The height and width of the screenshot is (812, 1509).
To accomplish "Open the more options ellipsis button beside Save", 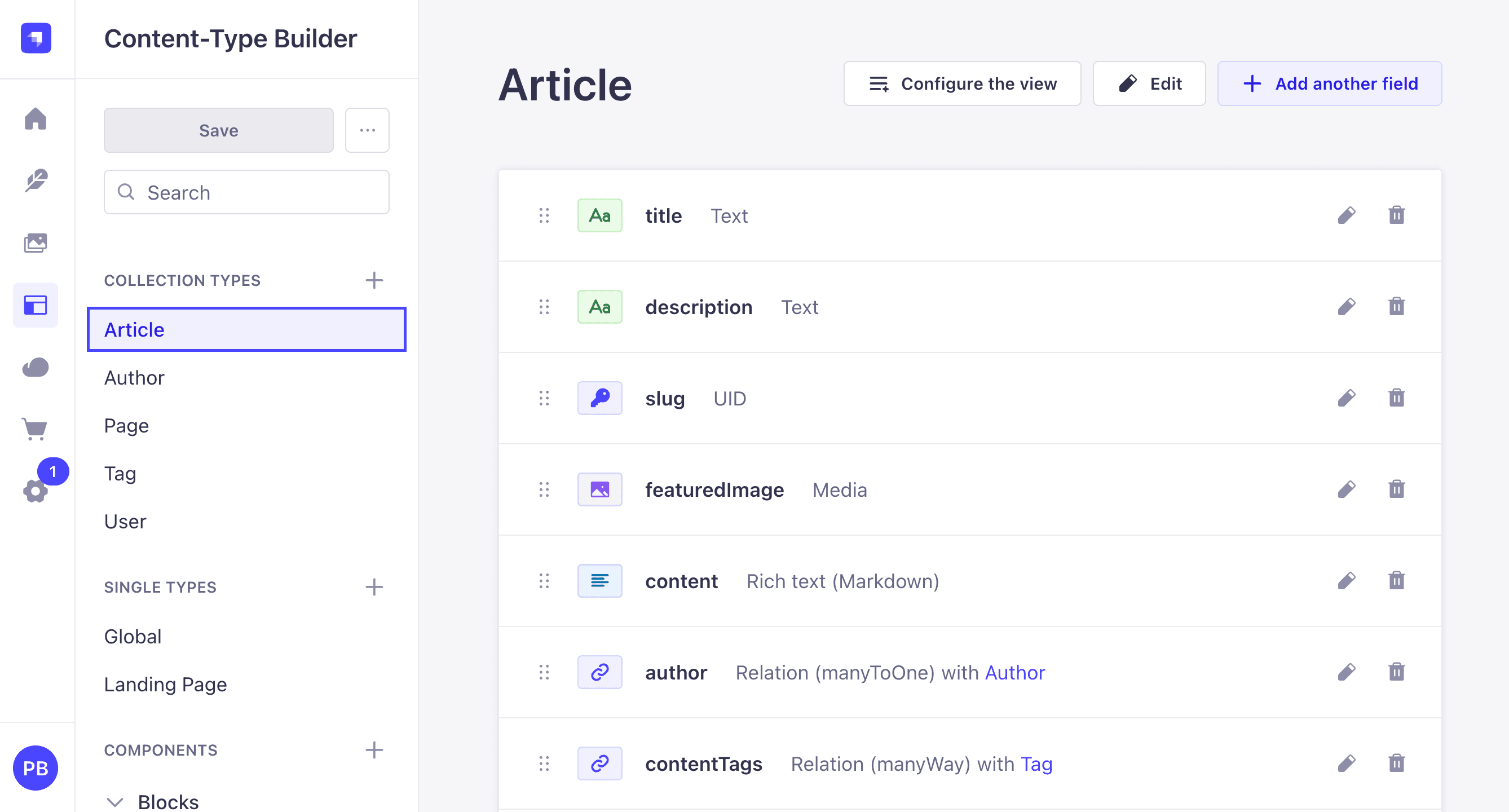I will pyautogui.click(x=367, y=130).
